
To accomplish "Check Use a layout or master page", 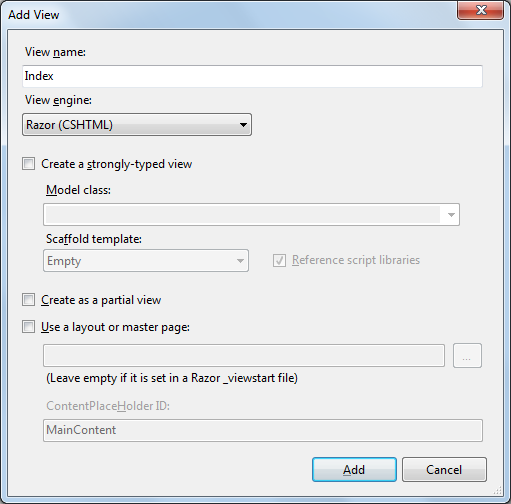I will [28, 327].
